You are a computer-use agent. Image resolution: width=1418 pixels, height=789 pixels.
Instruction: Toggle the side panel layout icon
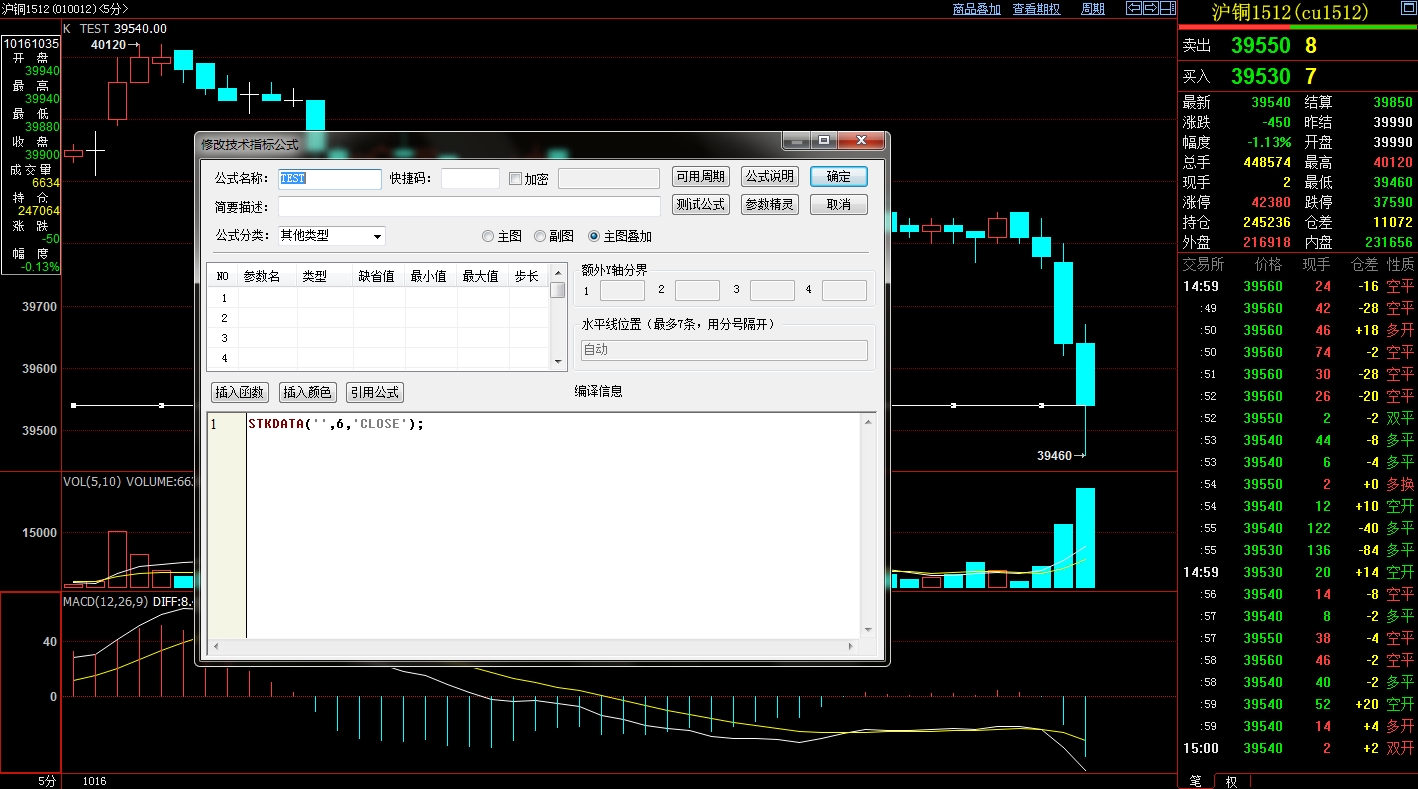coord(1167,9)
